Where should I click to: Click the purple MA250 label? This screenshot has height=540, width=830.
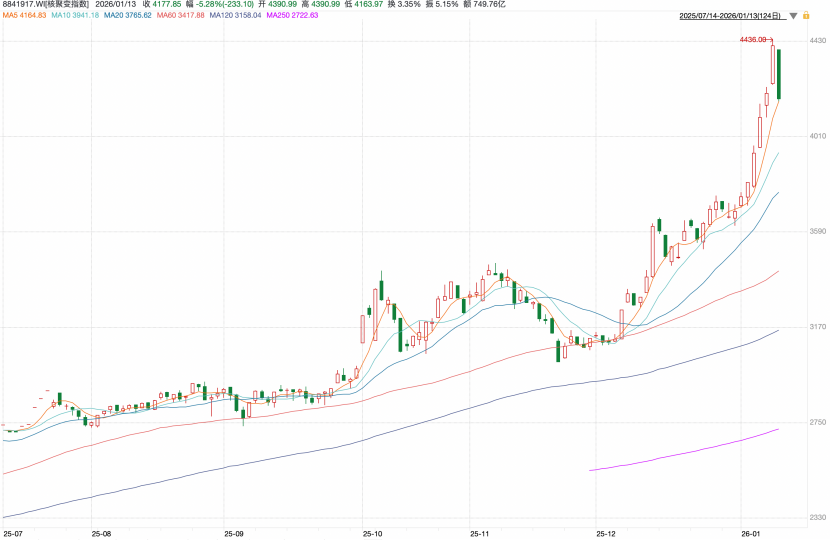click(x=292, y=15)
